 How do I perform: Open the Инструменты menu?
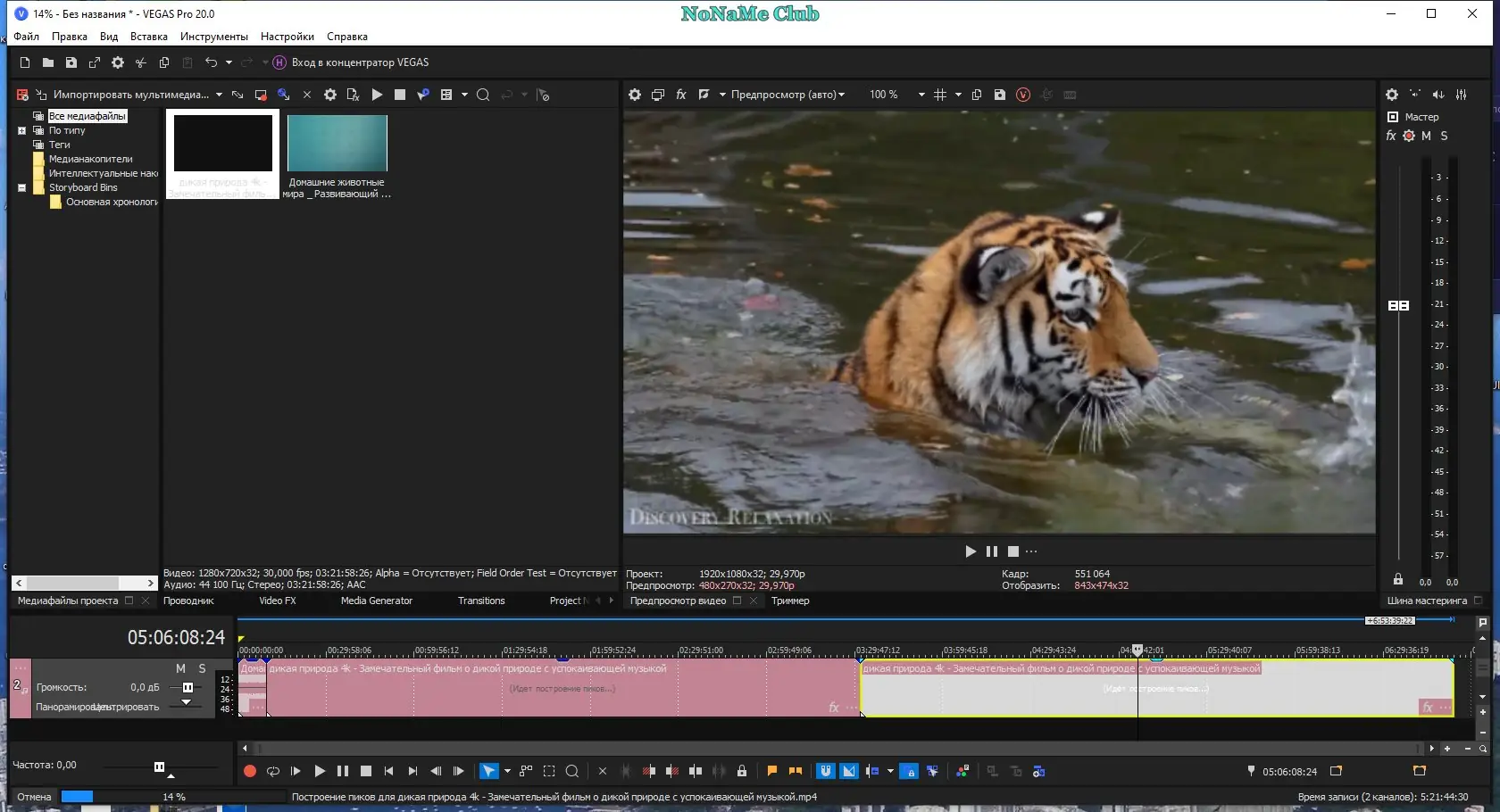point(213,37)
